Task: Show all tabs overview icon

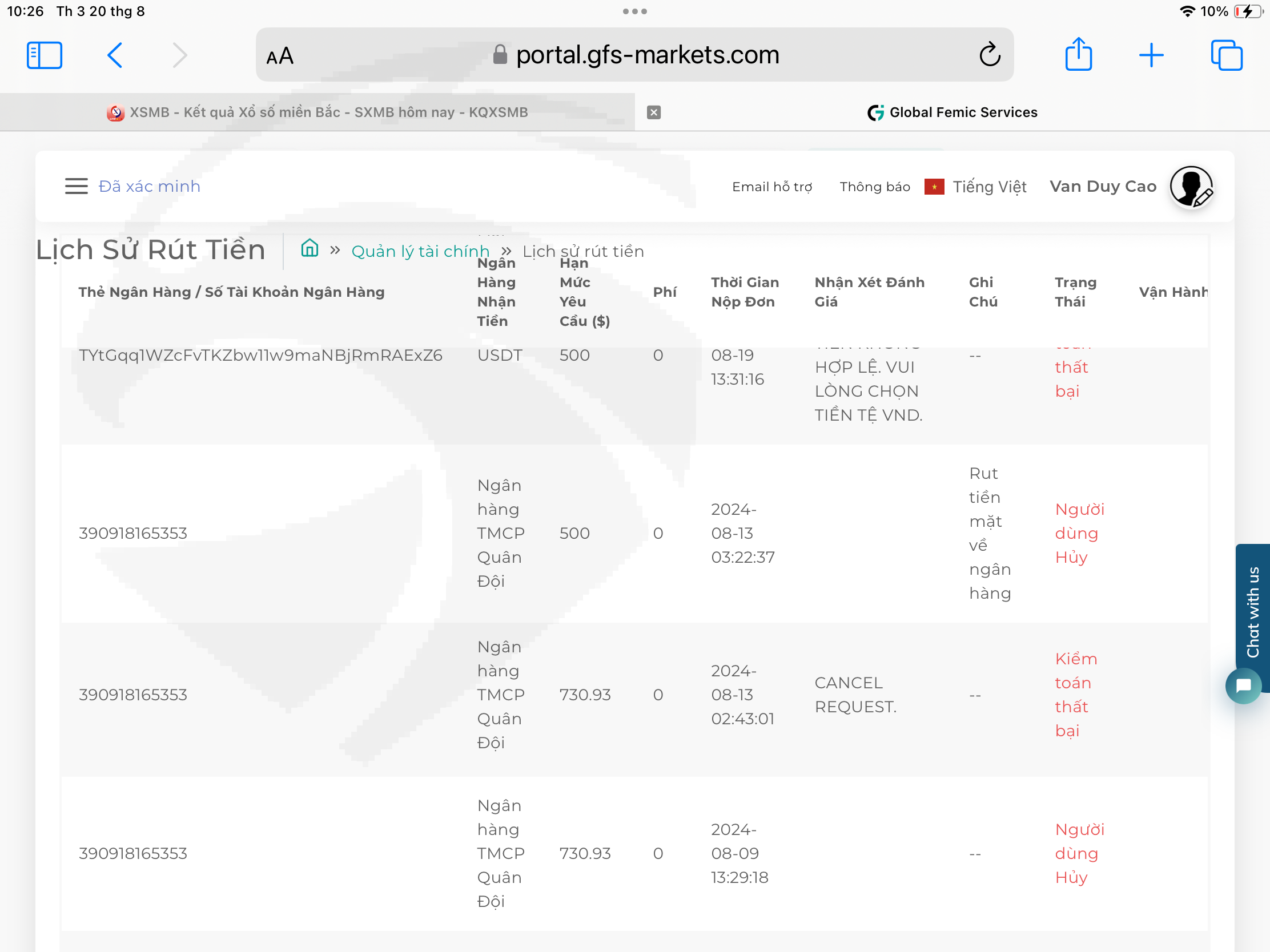Action: click(x=1226, y=55)
